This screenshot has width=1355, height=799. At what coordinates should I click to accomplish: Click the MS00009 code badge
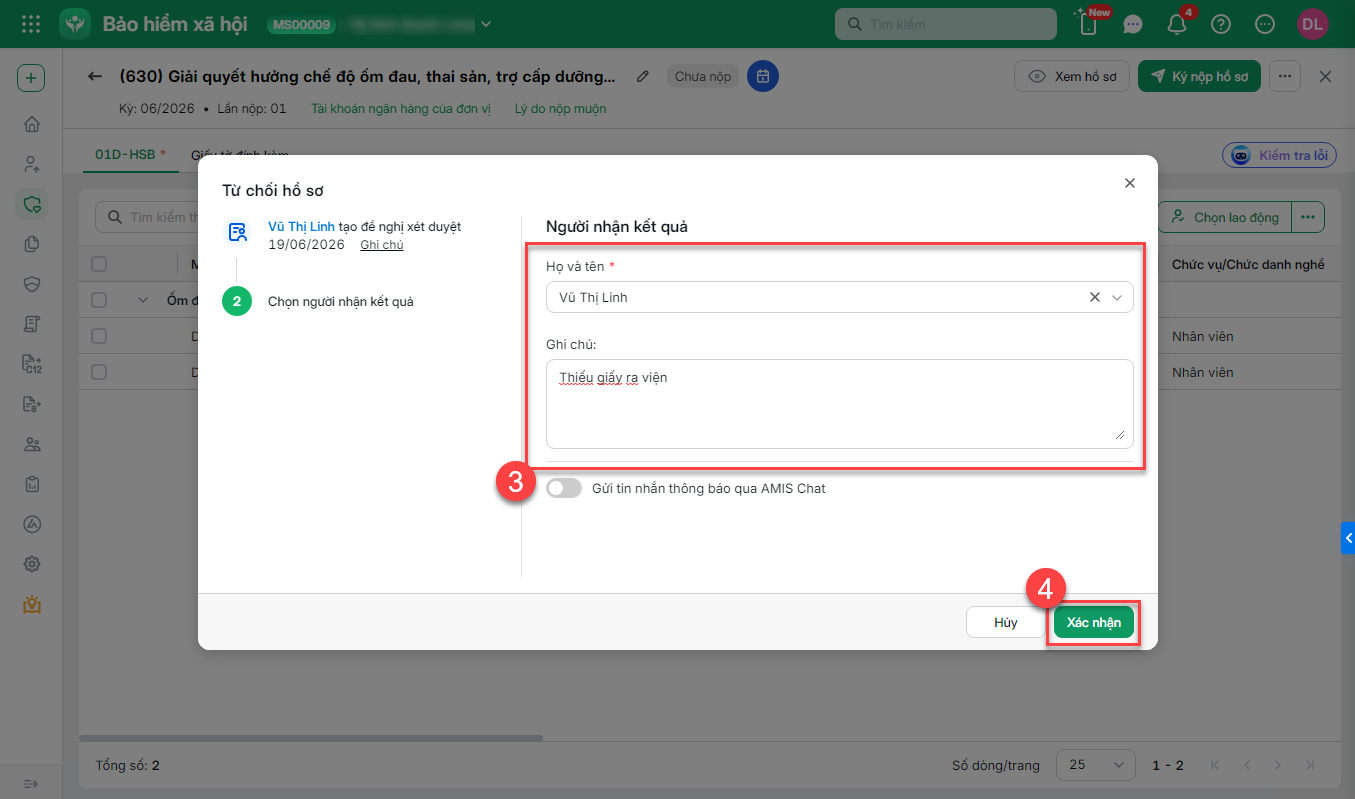click(301, 24)
